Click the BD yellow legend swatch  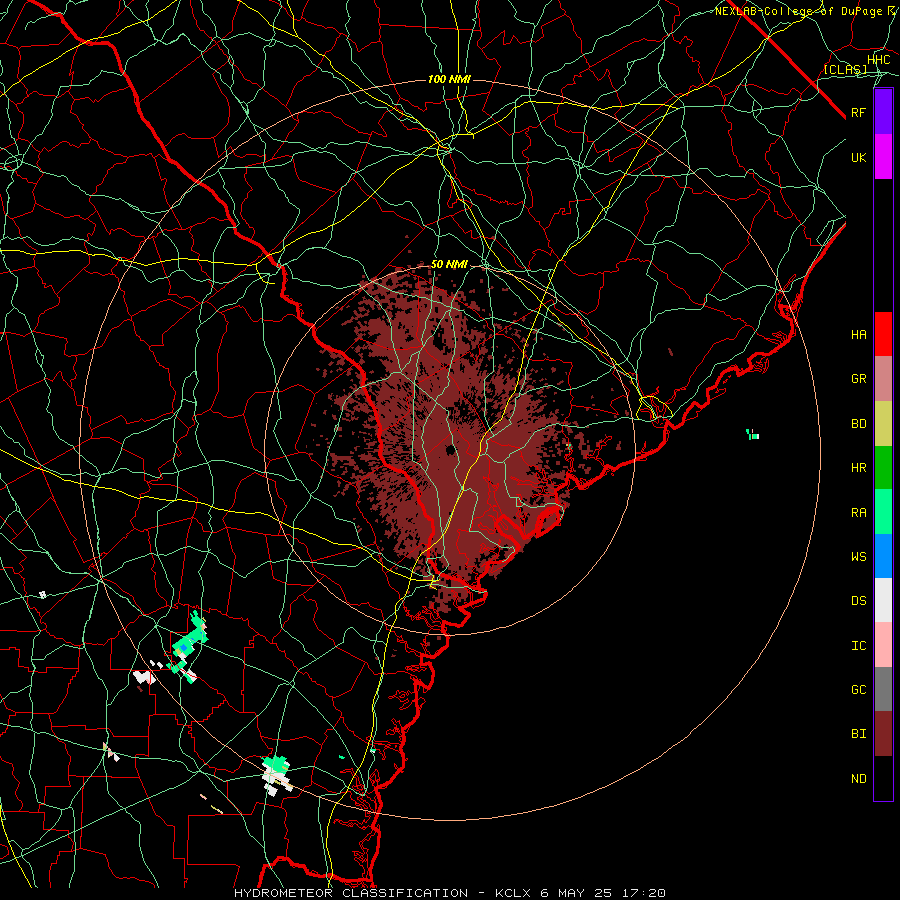point(883,424)
